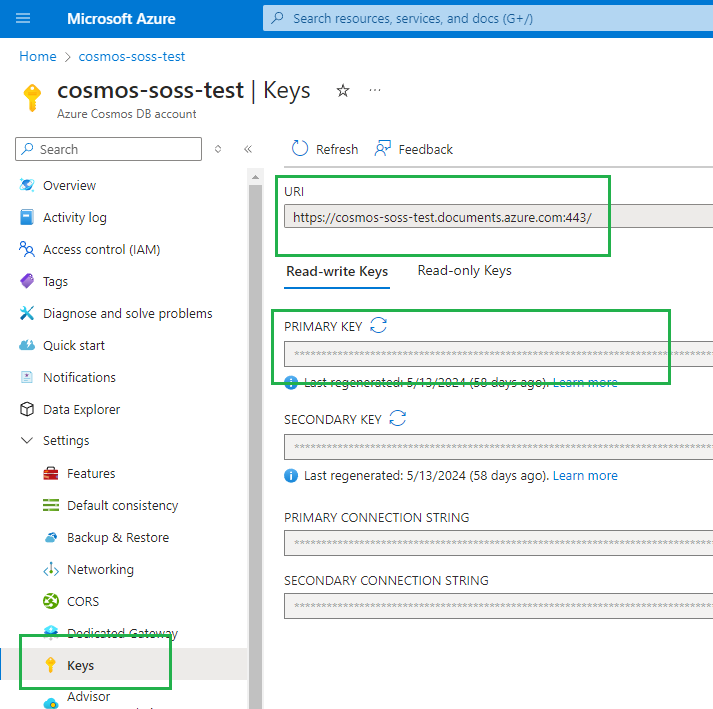Viewport: 713px width, 709px height.
Task: Open Access control (IAM)
Action: coord(101,249)
